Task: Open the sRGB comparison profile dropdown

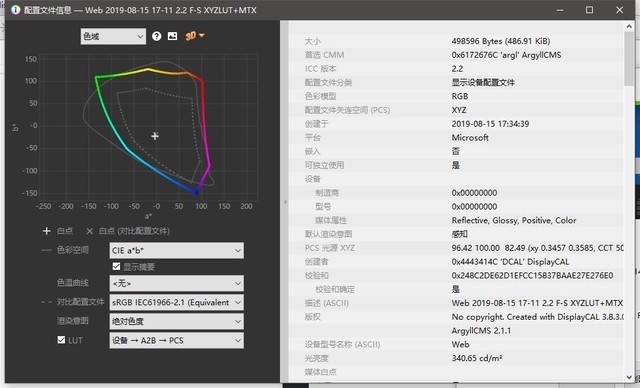Action: [176, 302]
